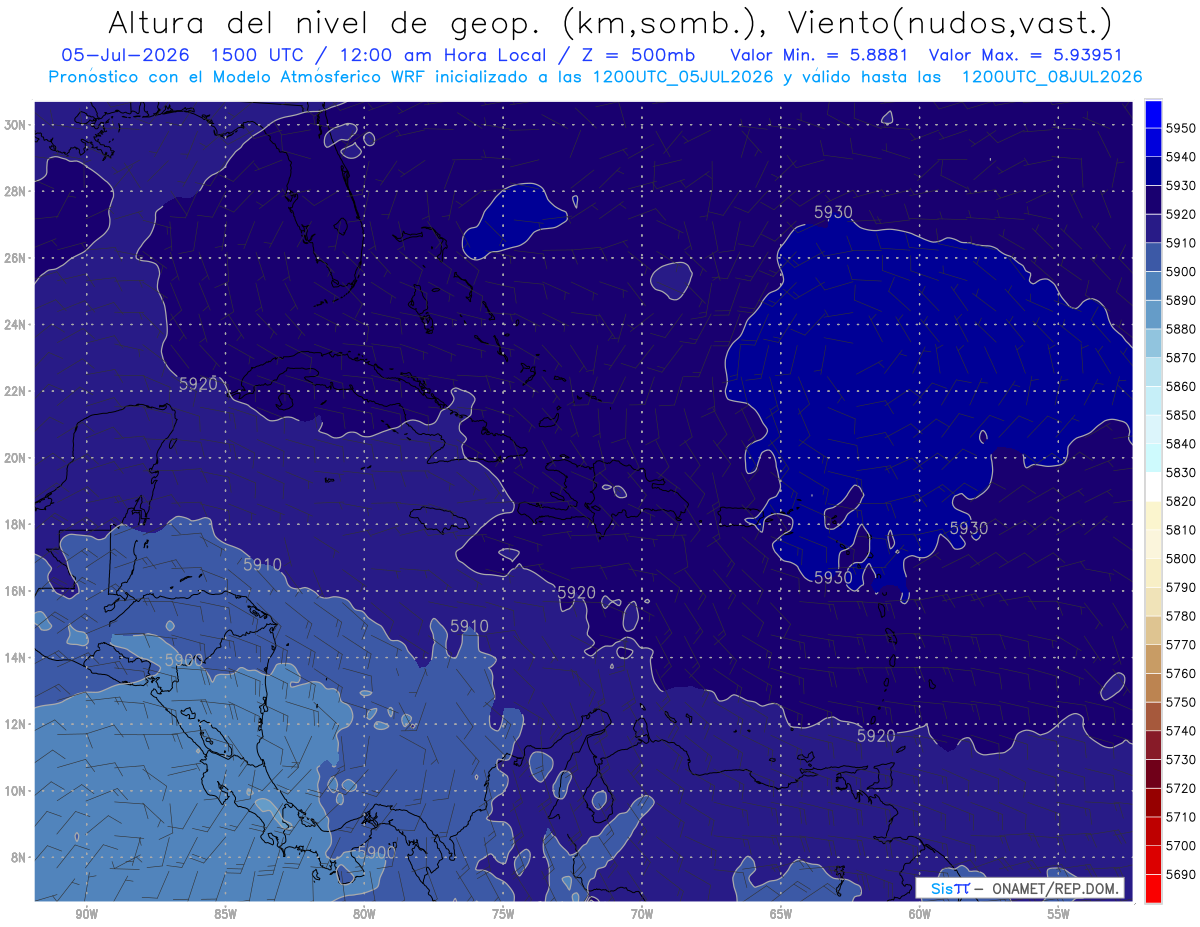1200x927 pixels.
Task: Click the valid-until time "1200UTC_08JUL2026"
Action: (1051, 77)
